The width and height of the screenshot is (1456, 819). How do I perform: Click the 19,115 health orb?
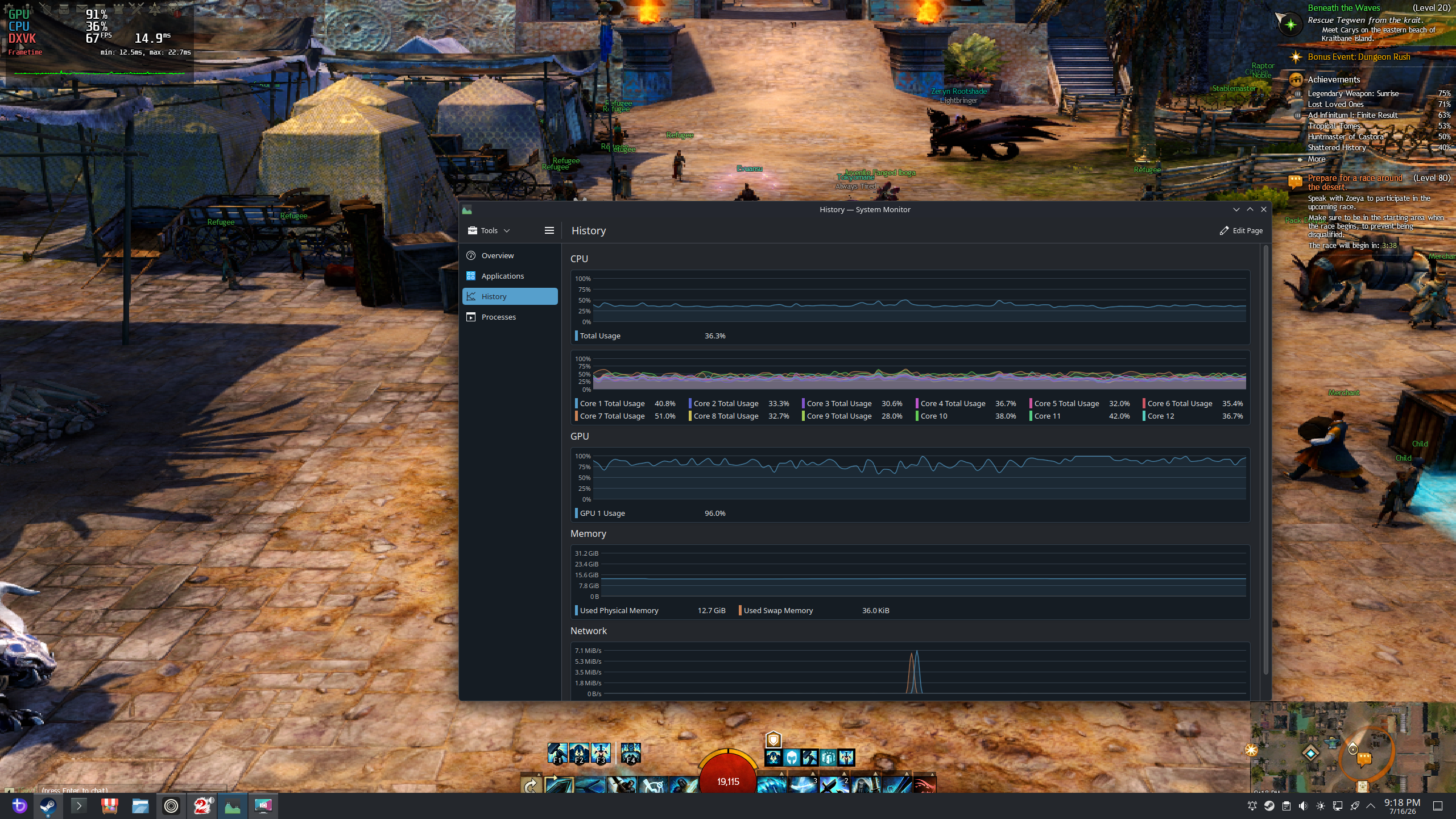[x=728, y=776]
